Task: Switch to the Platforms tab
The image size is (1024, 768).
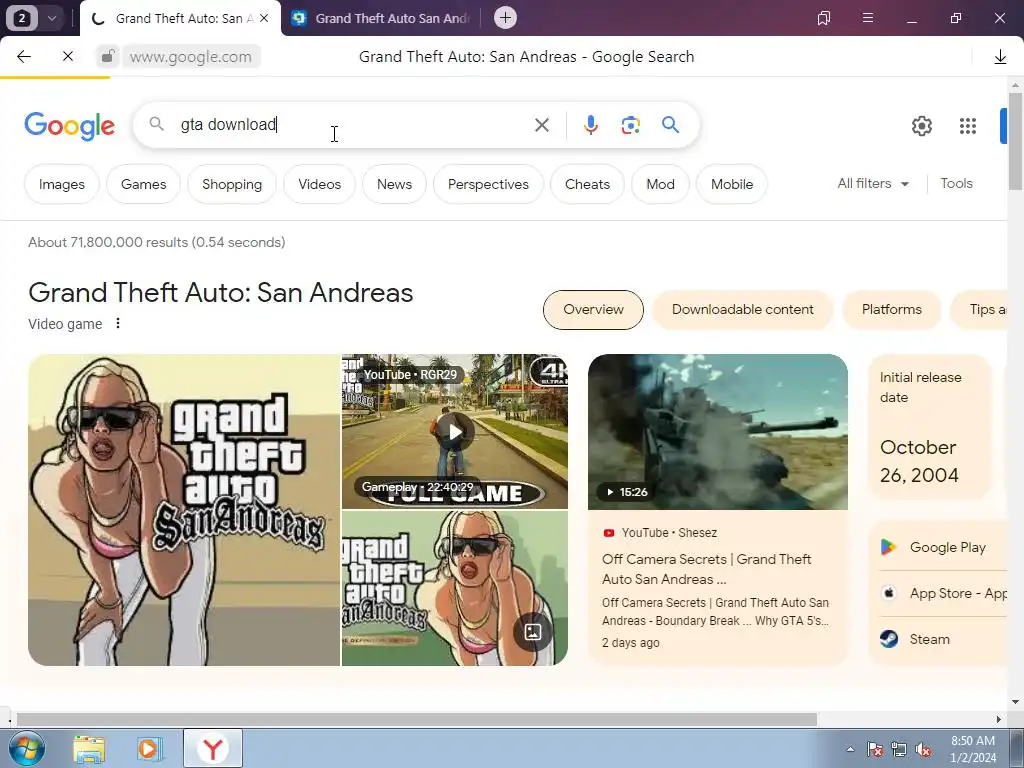Action: (x=891, y=310)
